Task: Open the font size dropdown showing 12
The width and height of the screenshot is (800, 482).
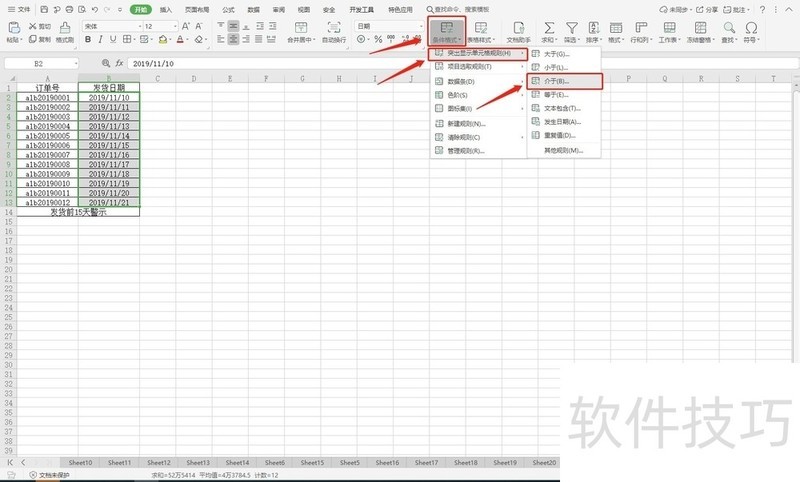Action: [x=160, y=26]
